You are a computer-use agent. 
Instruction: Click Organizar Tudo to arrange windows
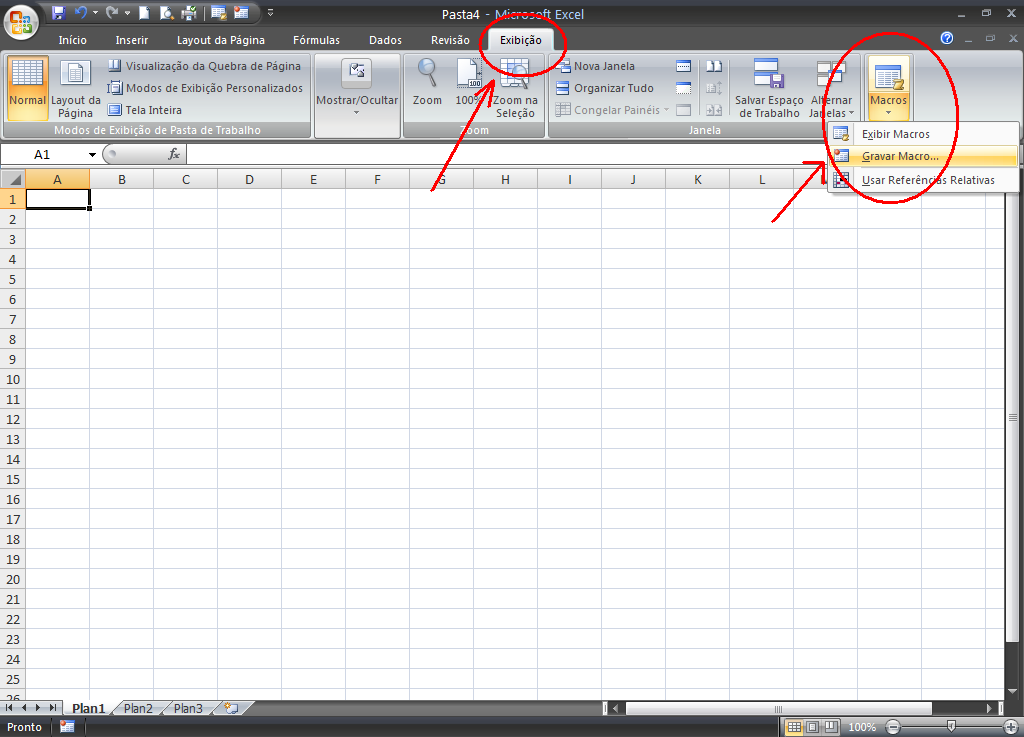point(605,88)
